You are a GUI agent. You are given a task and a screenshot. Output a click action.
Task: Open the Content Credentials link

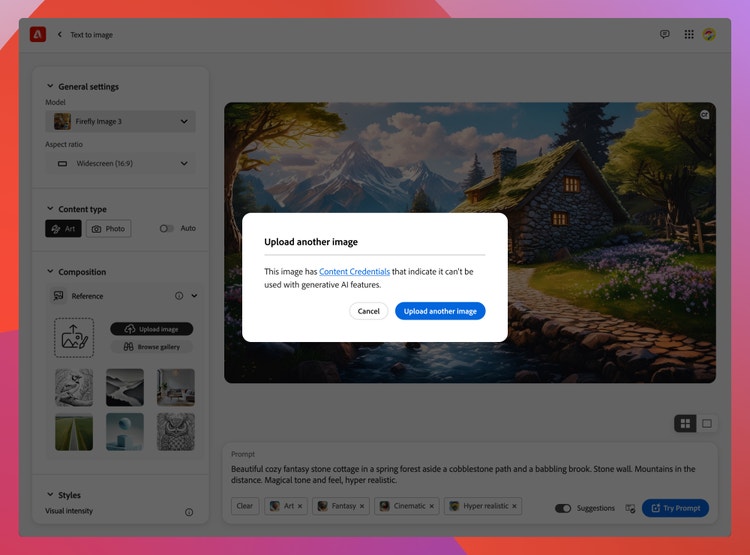coord(354,271)
